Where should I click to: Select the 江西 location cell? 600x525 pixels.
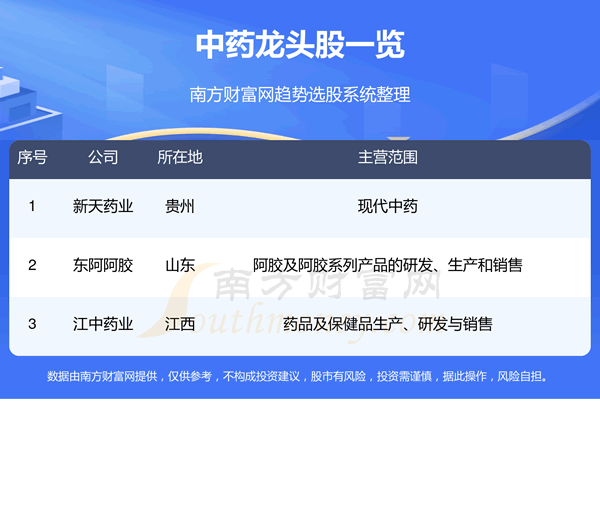coord(180,324)
